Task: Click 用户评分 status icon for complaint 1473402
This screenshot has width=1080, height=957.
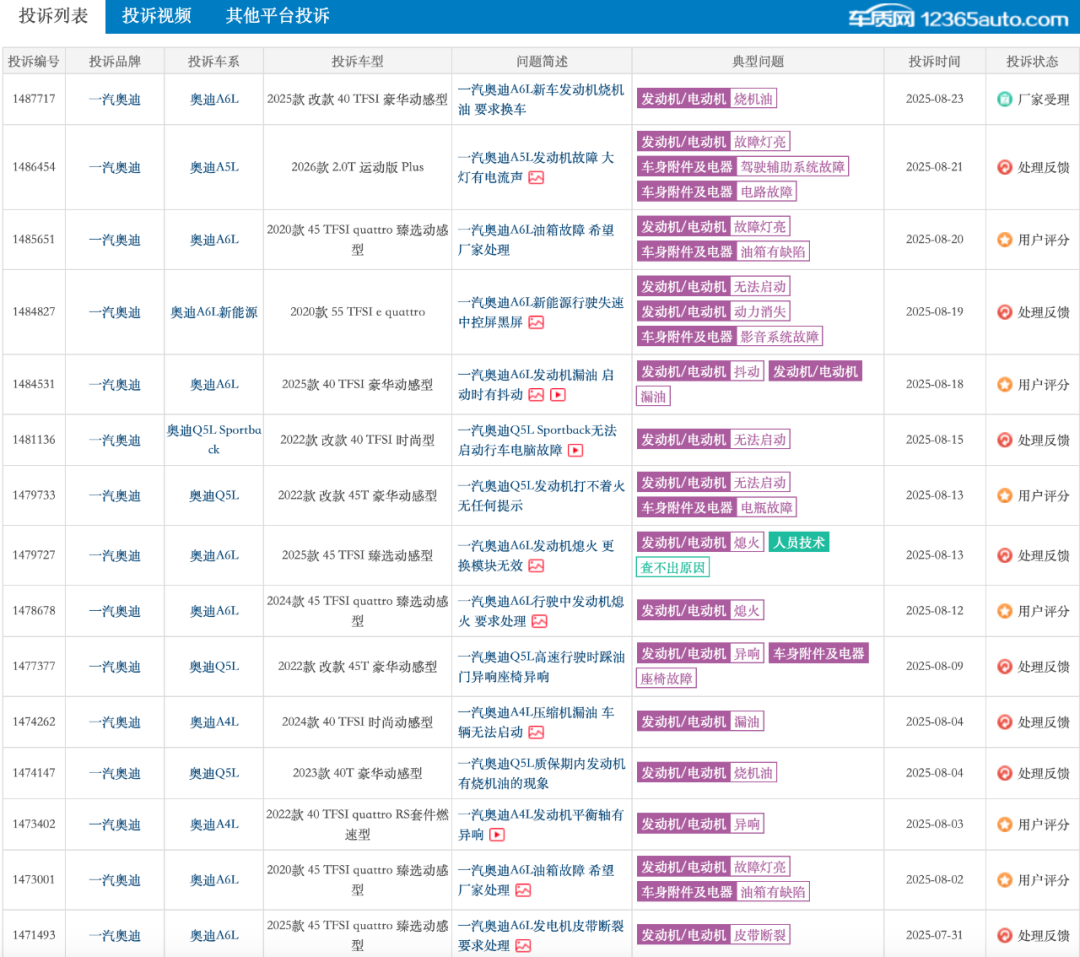Action: pyautogui.click(x=1004, y=824)
